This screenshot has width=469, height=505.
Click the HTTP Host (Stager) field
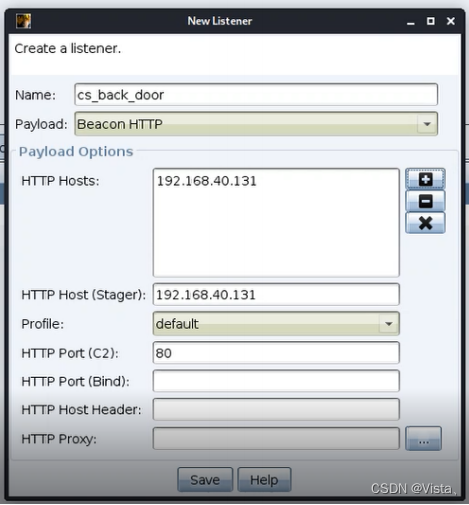tap(276, 295)
